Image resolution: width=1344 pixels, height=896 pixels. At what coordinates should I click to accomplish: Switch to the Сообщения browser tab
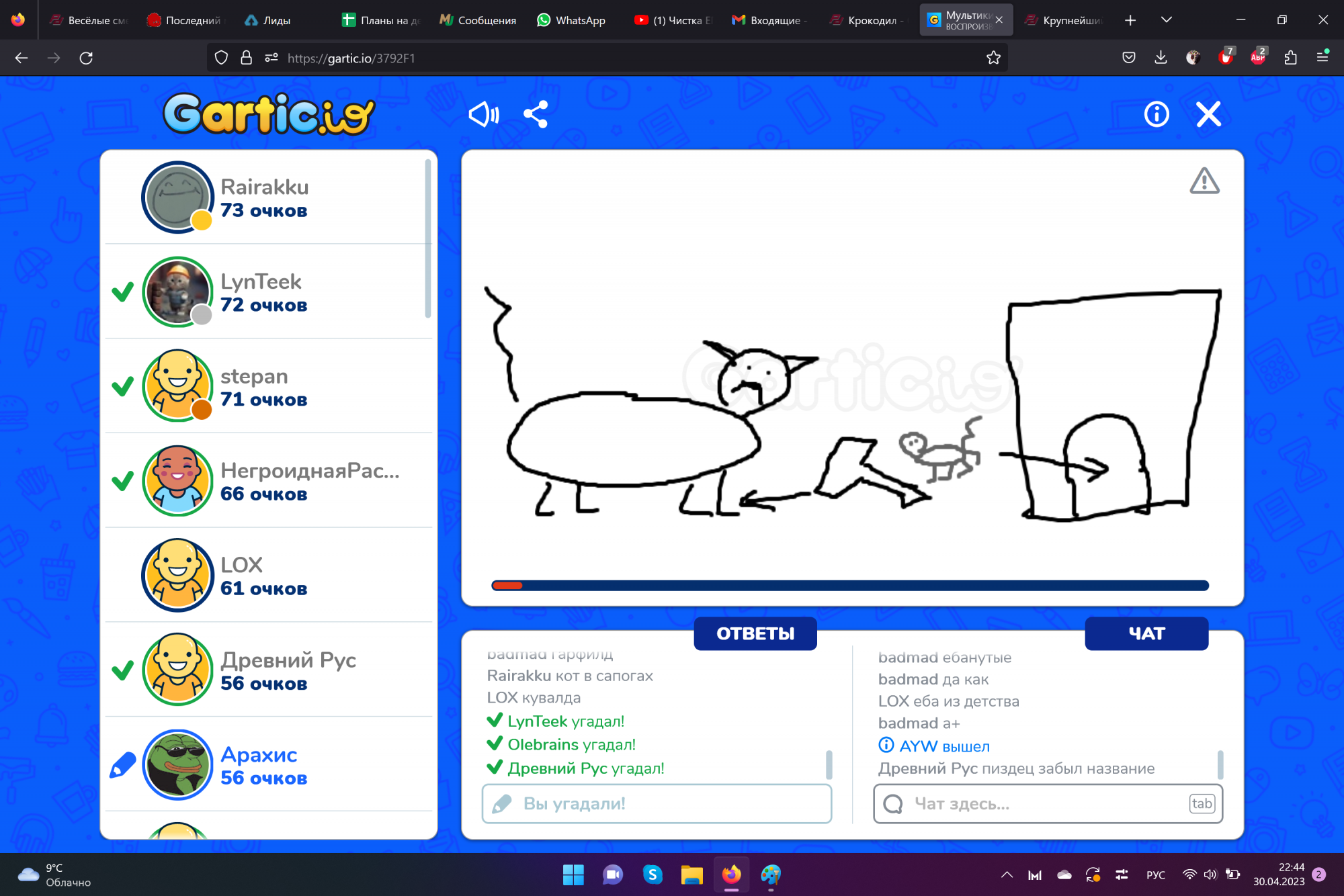(x=478, y=20)
